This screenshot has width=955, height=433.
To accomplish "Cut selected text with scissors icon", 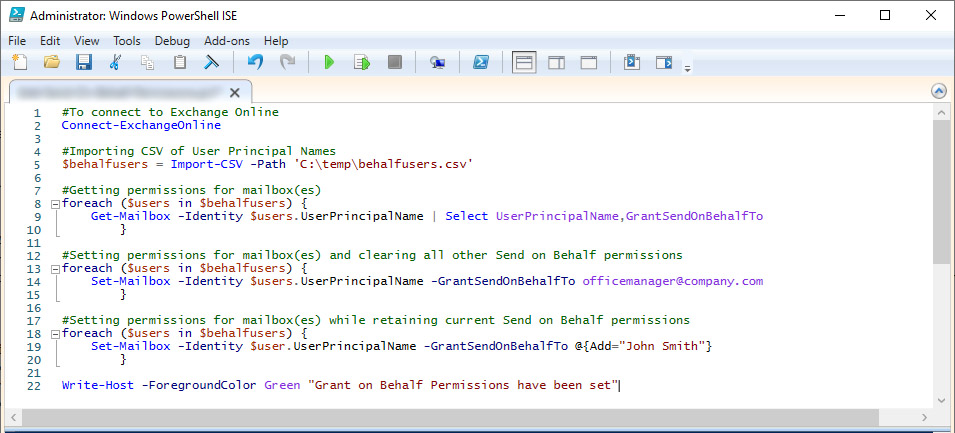I will pos(115,62).
